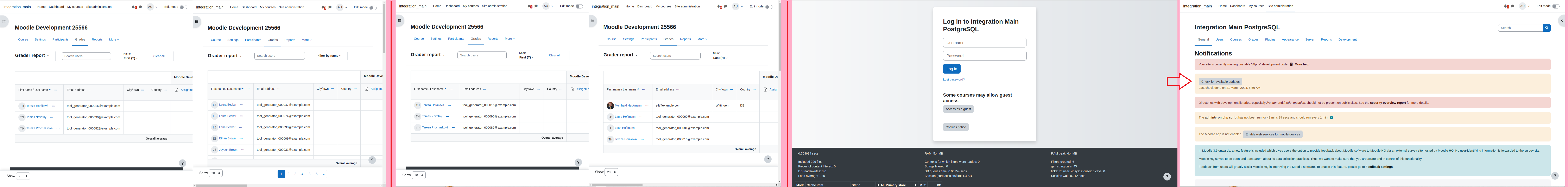The image size is (1568, 187).
Task: Go to page 3 of grader report
Action: (x=295, y=174)
